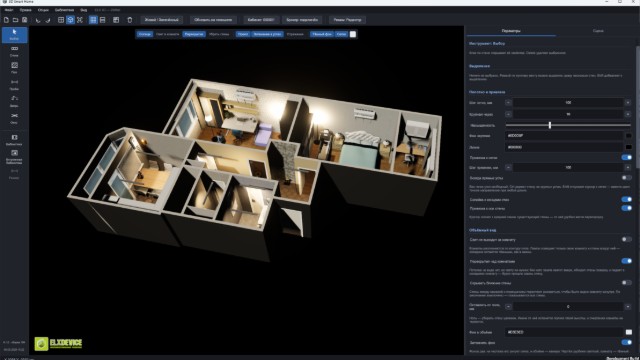Viewport: 640px width, 360px height.
Task: Click the Кабинет toolbar button
Action: [261, 20]
